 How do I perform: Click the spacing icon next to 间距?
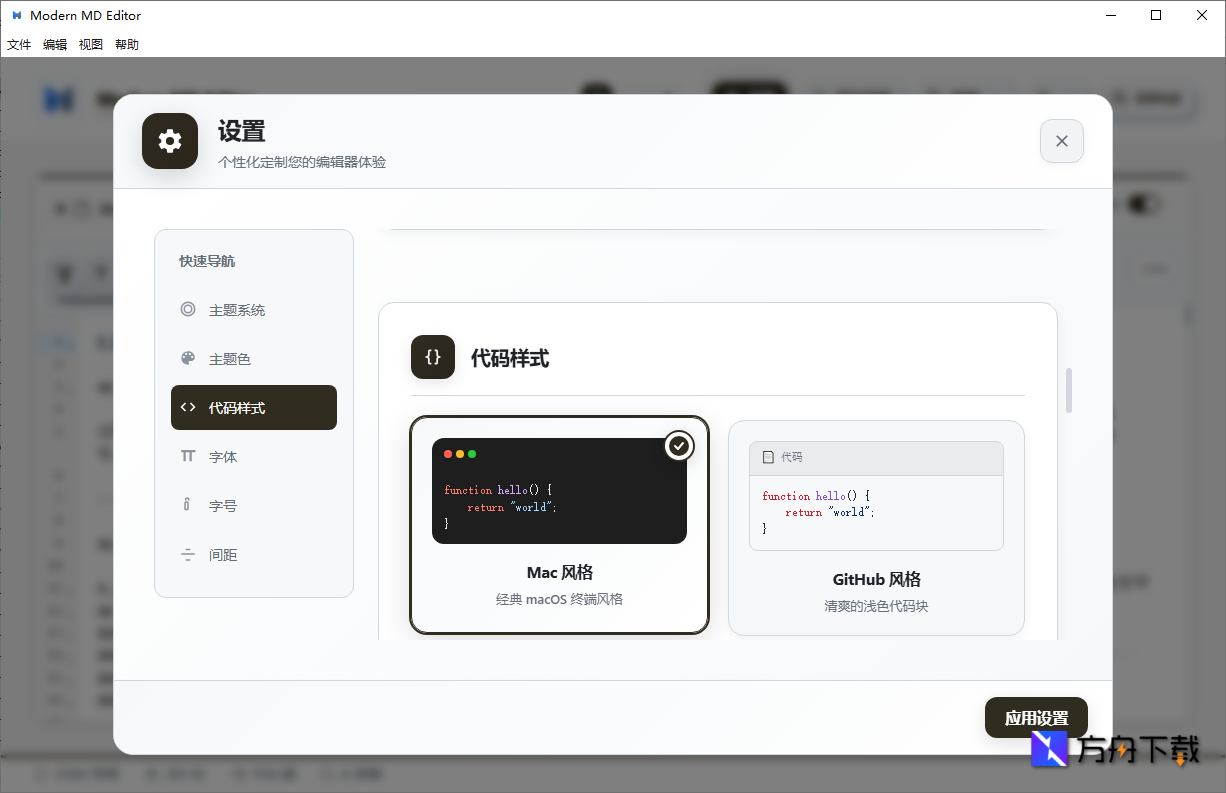[188, 554]
